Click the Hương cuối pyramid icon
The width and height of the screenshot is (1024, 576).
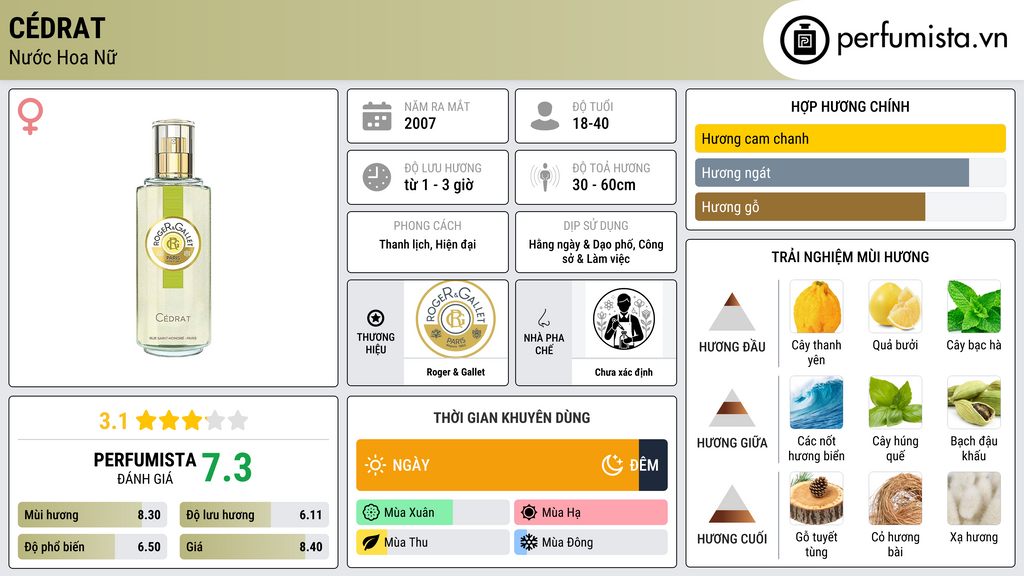point(732,504)
